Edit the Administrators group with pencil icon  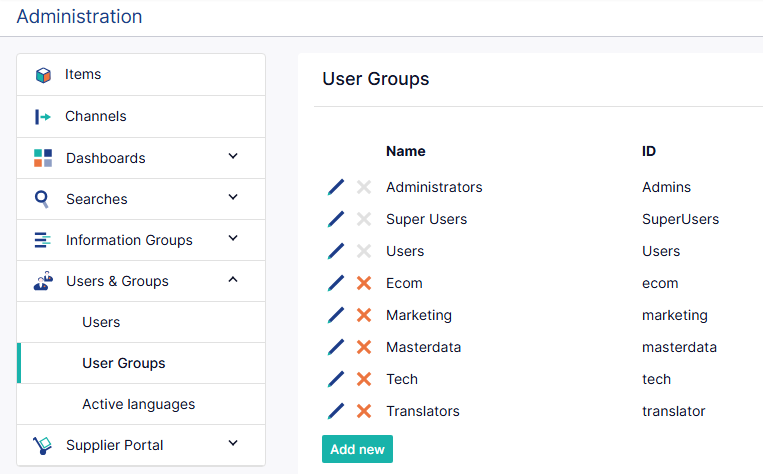pyautogui.click(x=336, y=187)
